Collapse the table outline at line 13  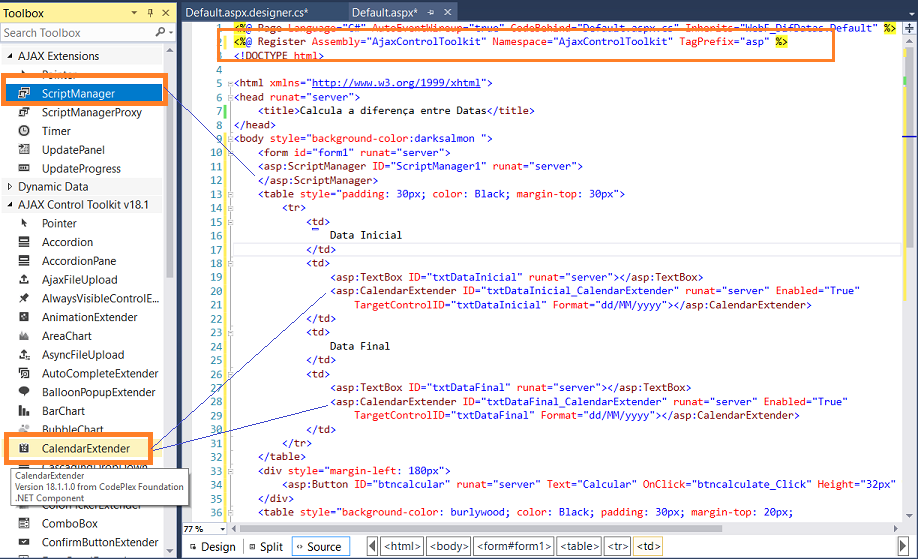(x=230, y=194)
